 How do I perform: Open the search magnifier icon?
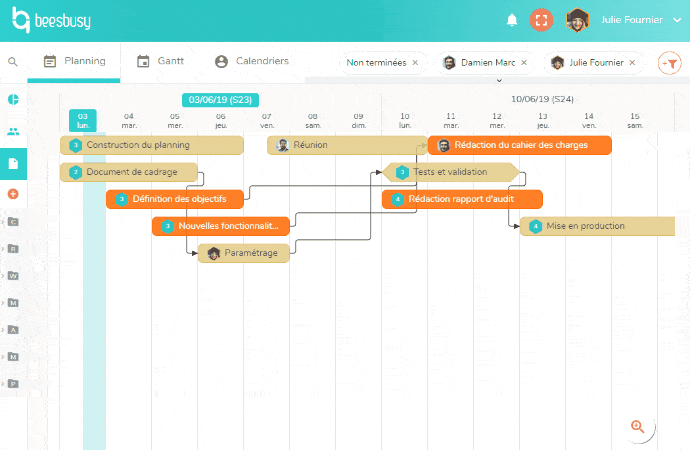13,62
